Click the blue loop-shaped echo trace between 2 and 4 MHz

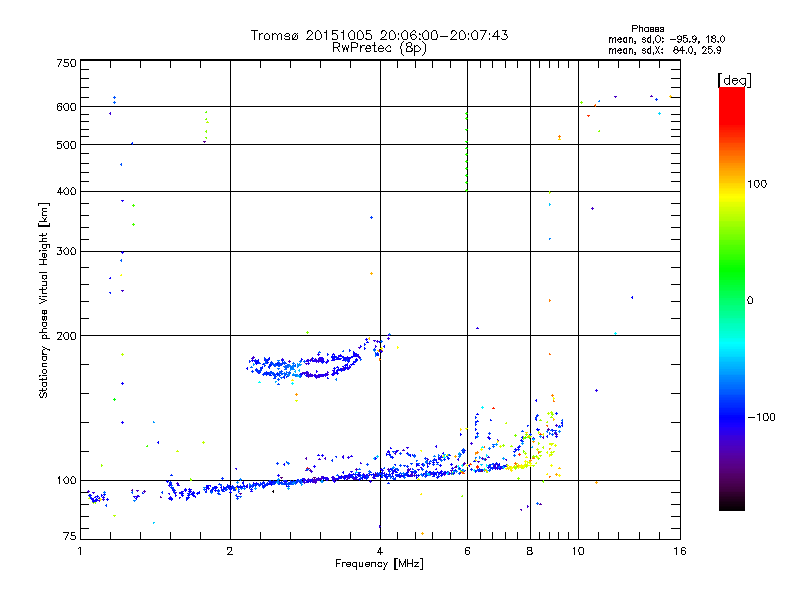(x=306, y=366)
